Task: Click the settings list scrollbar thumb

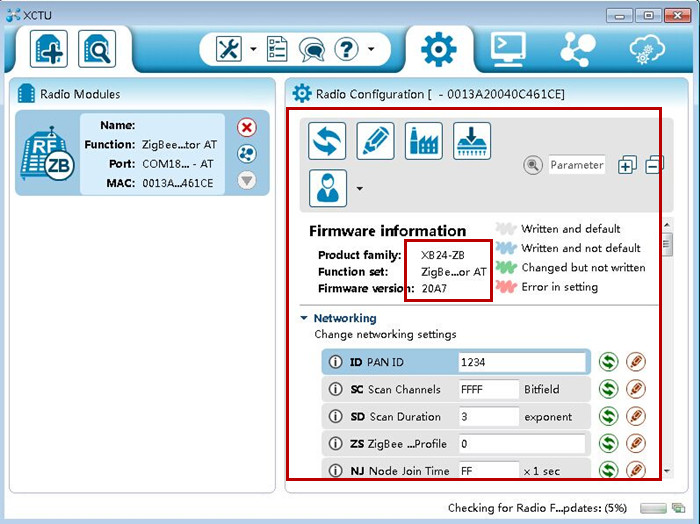Action: (x=667, y=244)
